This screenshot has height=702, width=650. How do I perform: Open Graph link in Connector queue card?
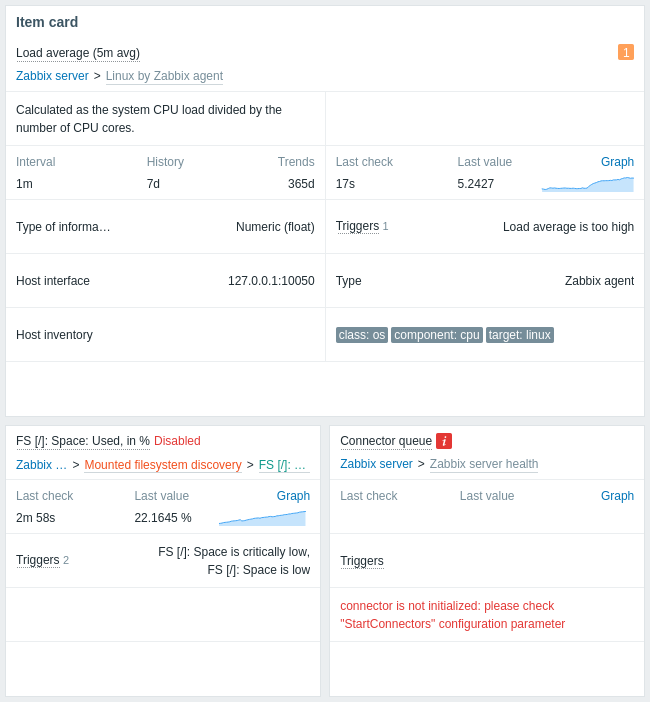pos(617,496)
